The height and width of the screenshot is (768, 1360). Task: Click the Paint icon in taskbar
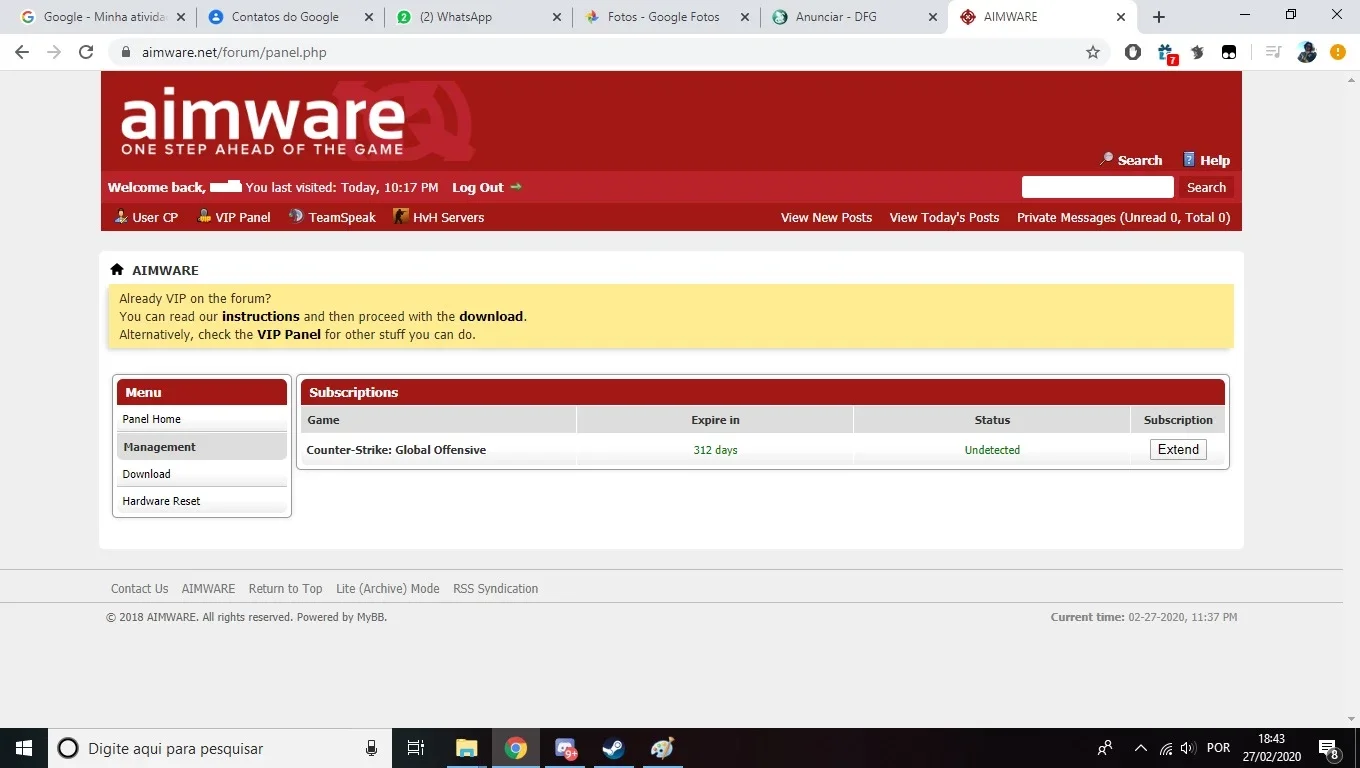click(662, 748)
